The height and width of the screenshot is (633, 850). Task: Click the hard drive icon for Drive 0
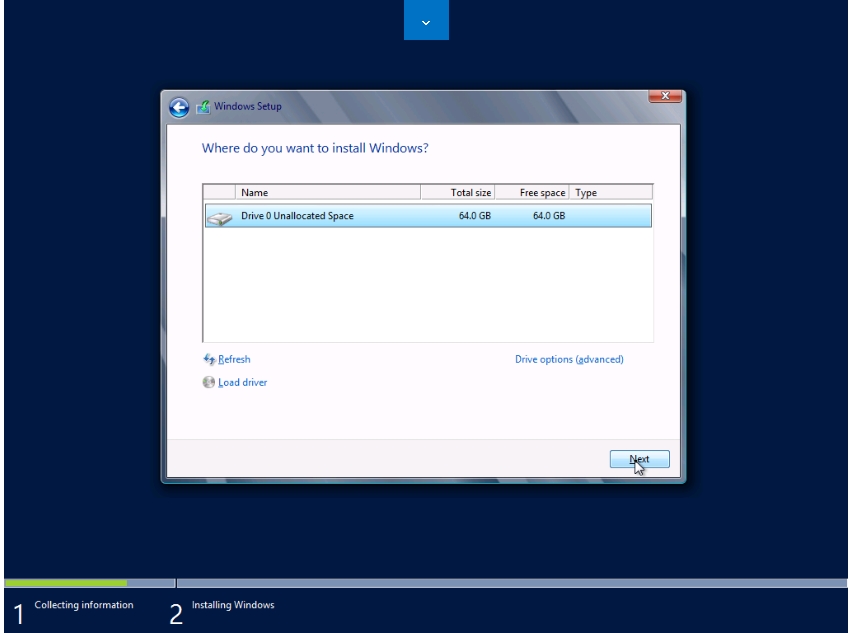220,218
